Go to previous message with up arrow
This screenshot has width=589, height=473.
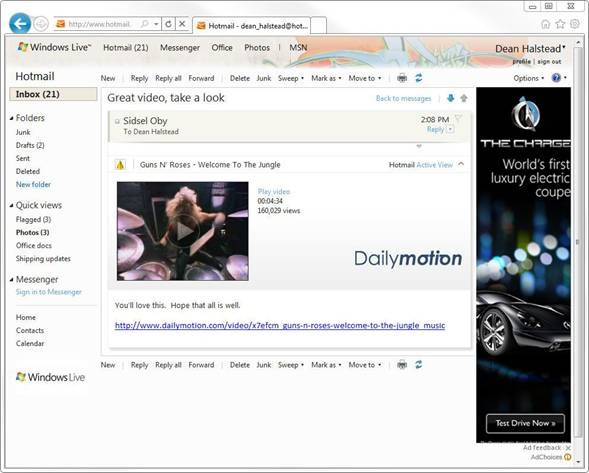point(464,98)
